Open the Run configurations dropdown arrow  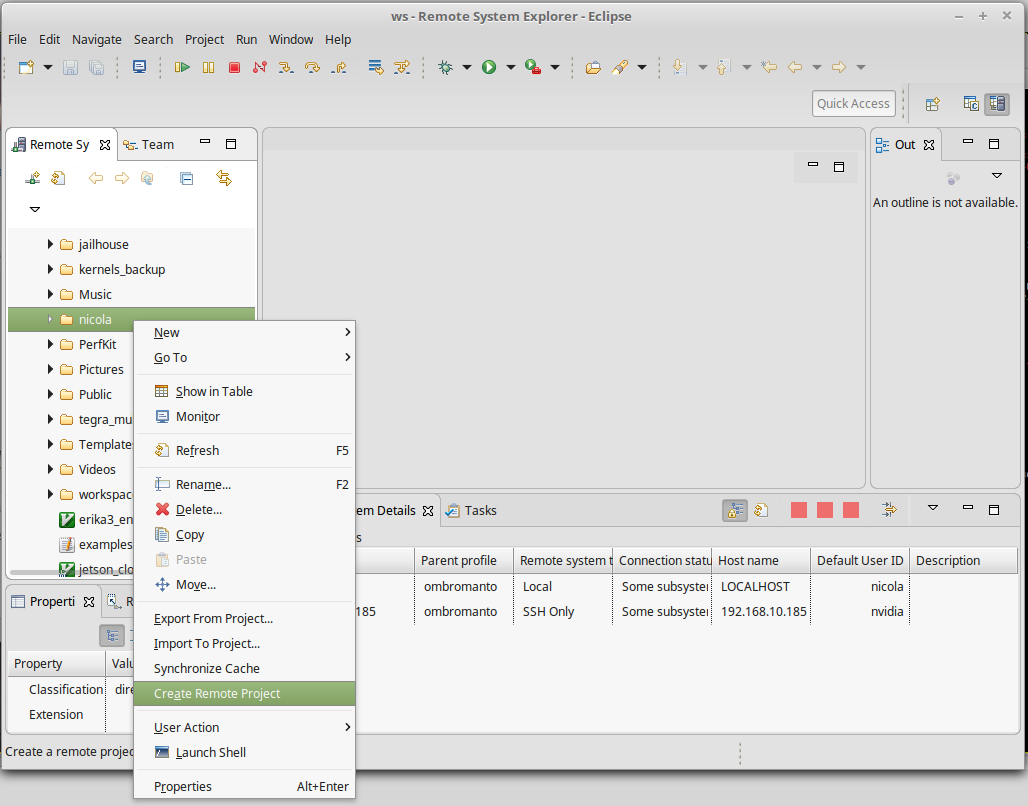[x=511, y=67]
